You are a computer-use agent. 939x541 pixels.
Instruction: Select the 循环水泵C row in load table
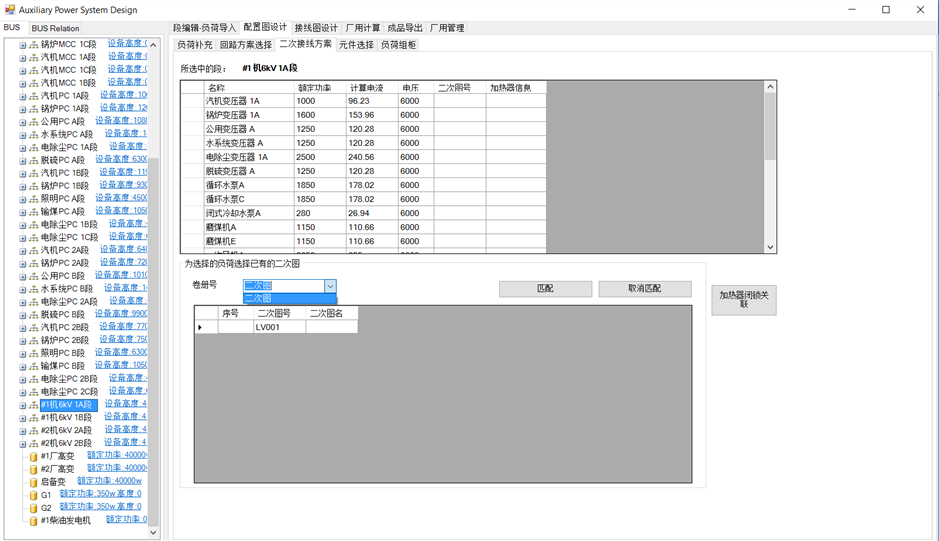tap(363, 199)
